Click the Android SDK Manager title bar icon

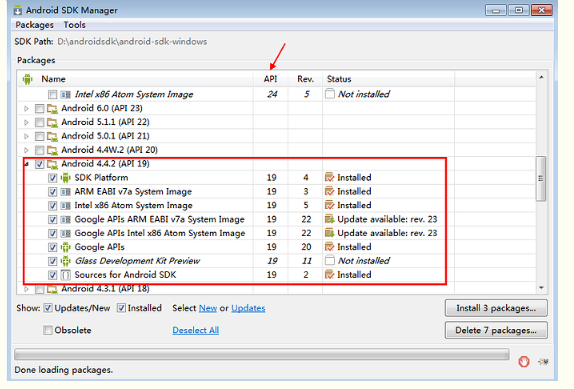17,10
